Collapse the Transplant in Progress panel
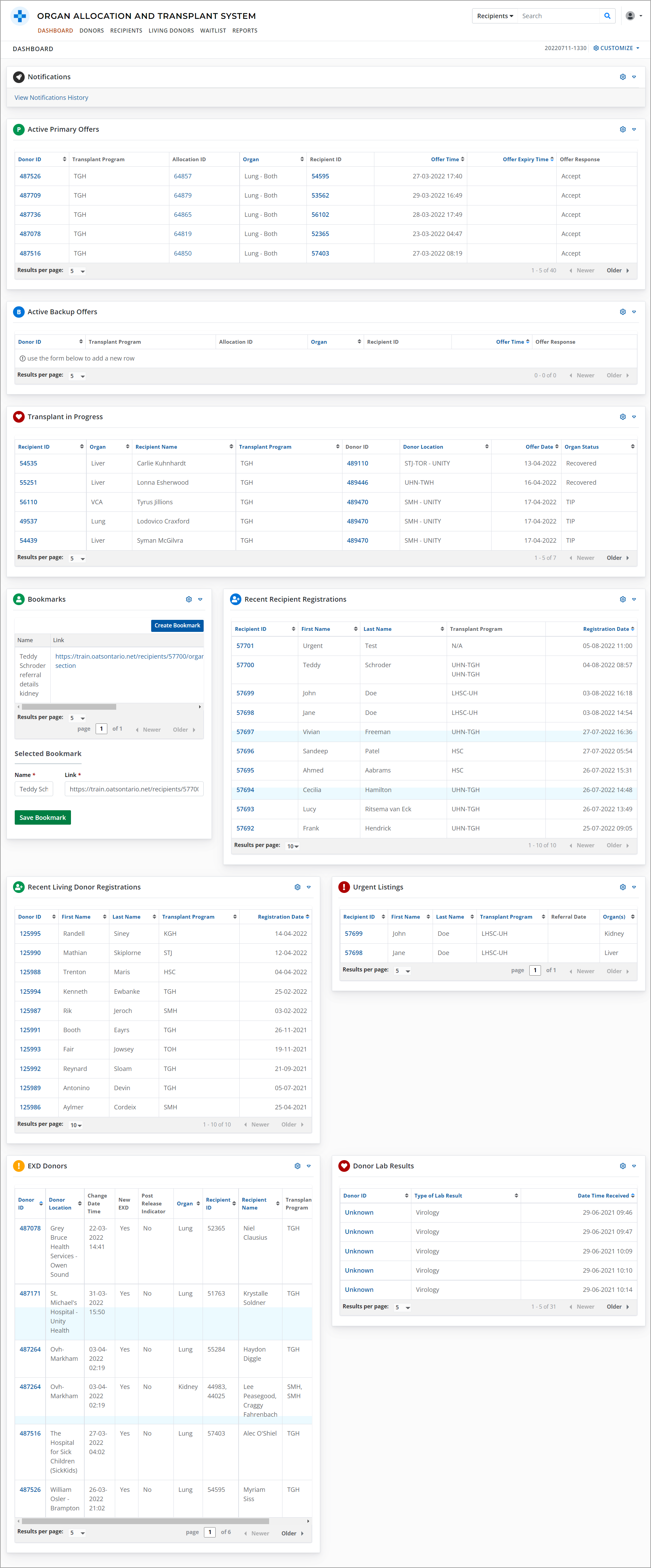 634,417
